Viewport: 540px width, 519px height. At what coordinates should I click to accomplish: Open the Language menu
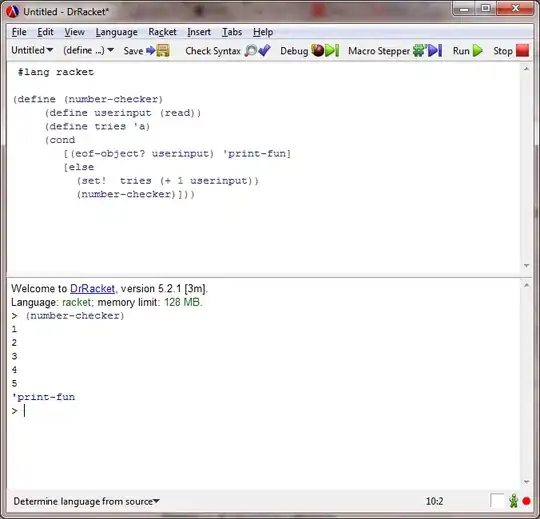pyautogui.click(x=116, y=32)
